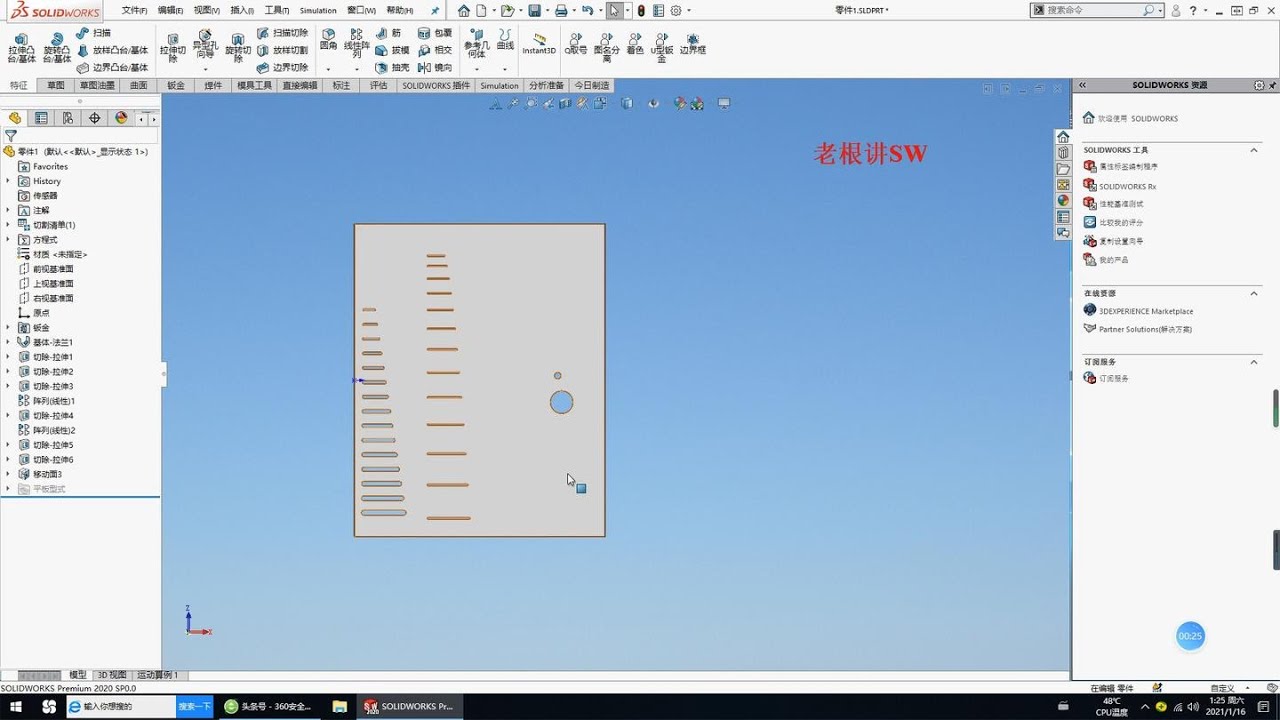This screenshot has height=720, width=1280.
Task: Click the 拉伸凸台/基体 extrude boss tool
Action: tap(21, 47)
